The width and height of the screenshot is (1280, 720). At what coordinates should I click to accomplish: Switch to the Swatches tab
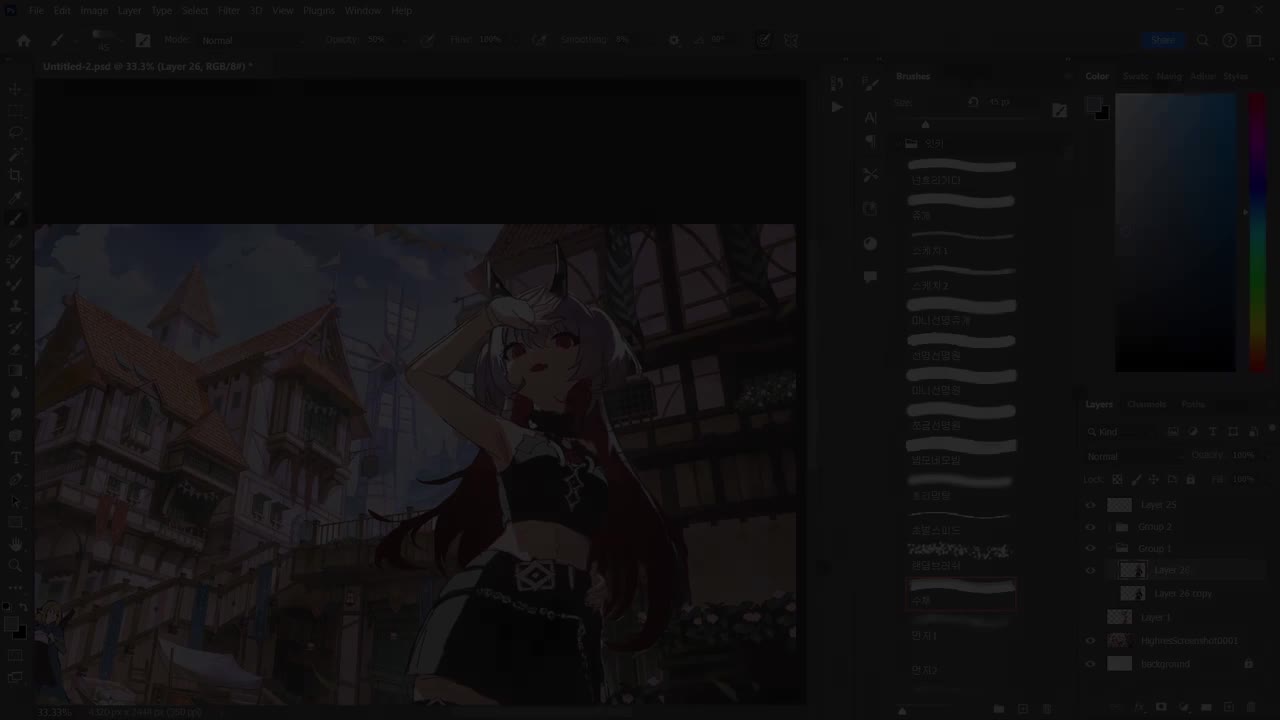coord(1136,77)
